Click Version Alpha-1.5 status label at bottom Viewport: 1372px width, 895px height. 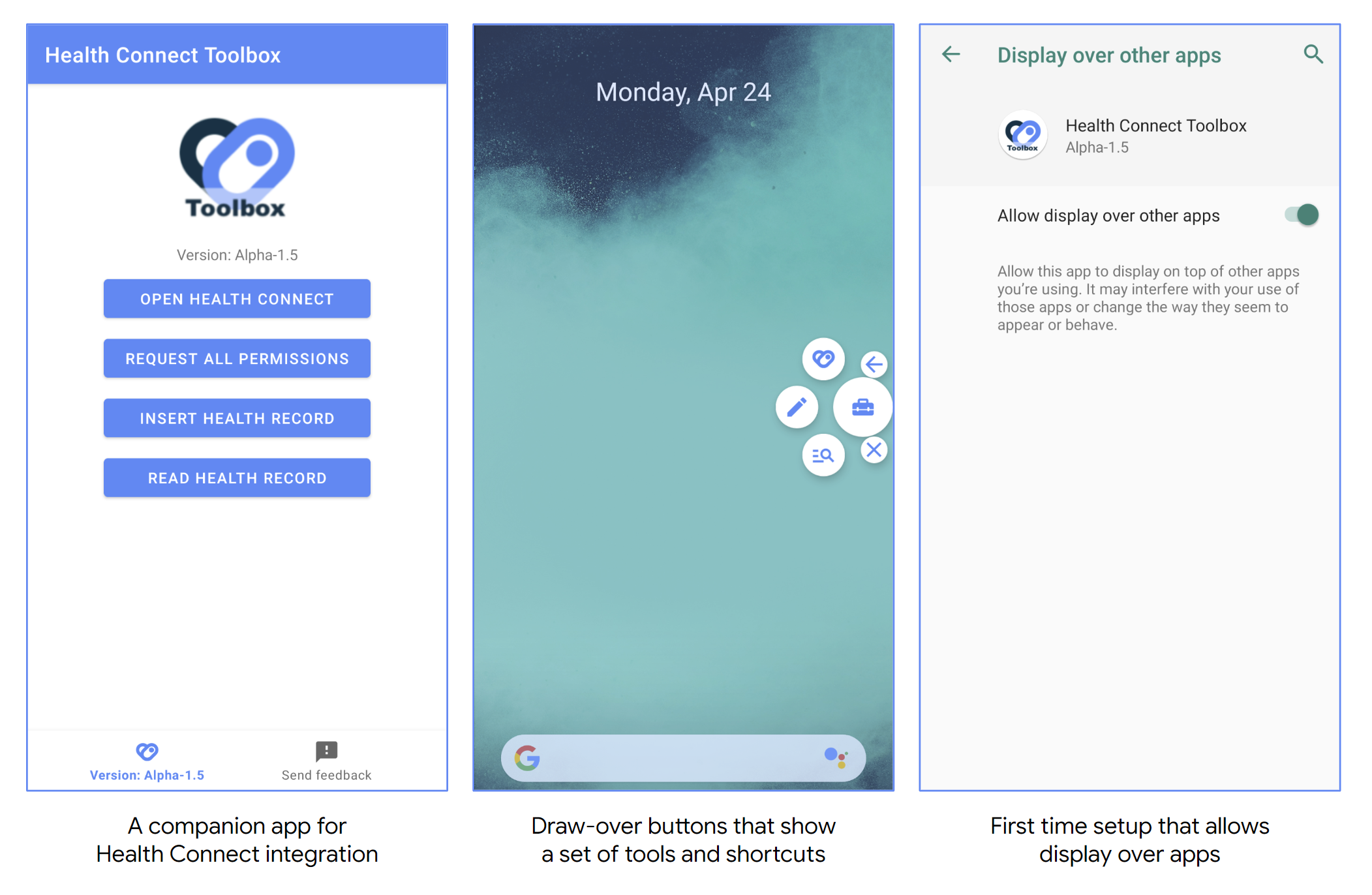click(145, 772)
